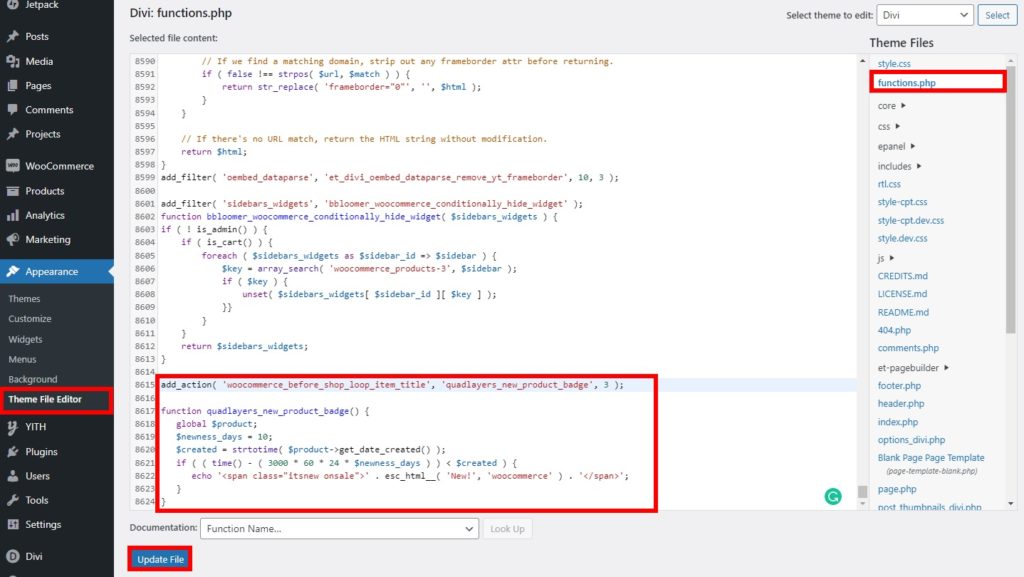
Task: Open options_divi.php file
Action: tap(911, 440)
